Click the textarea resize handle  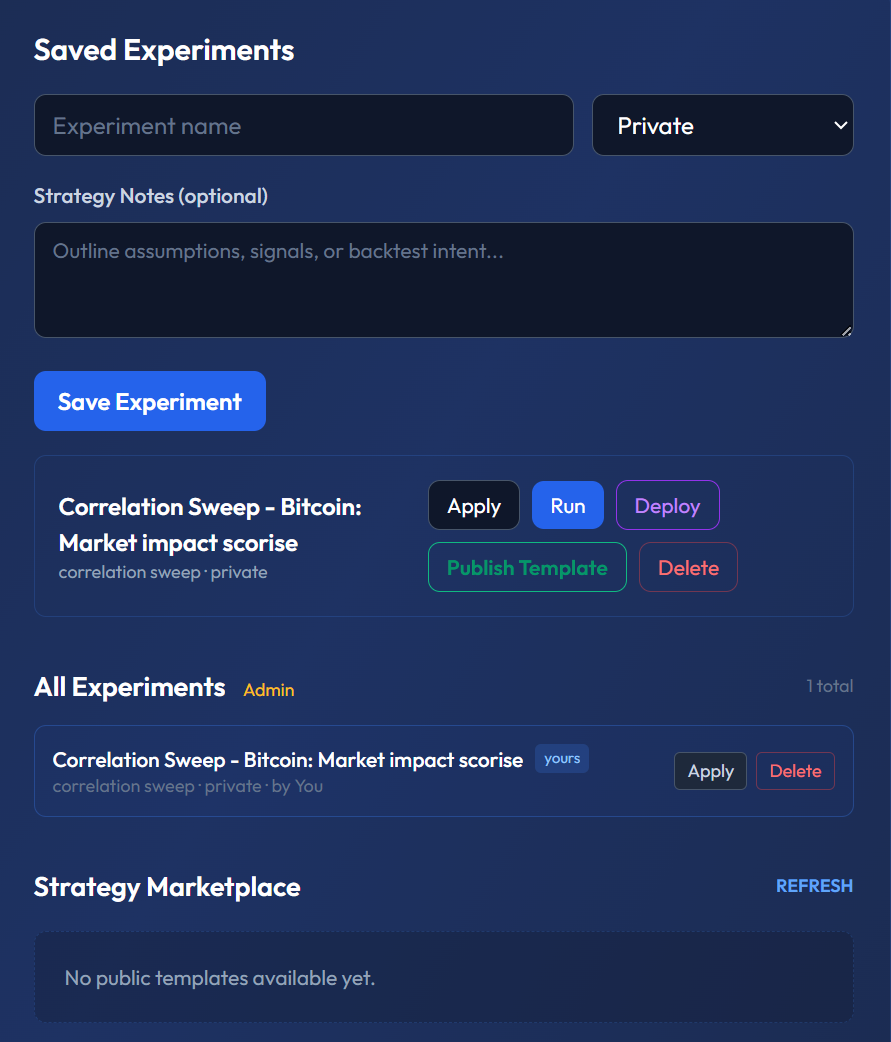coord(847,330)
